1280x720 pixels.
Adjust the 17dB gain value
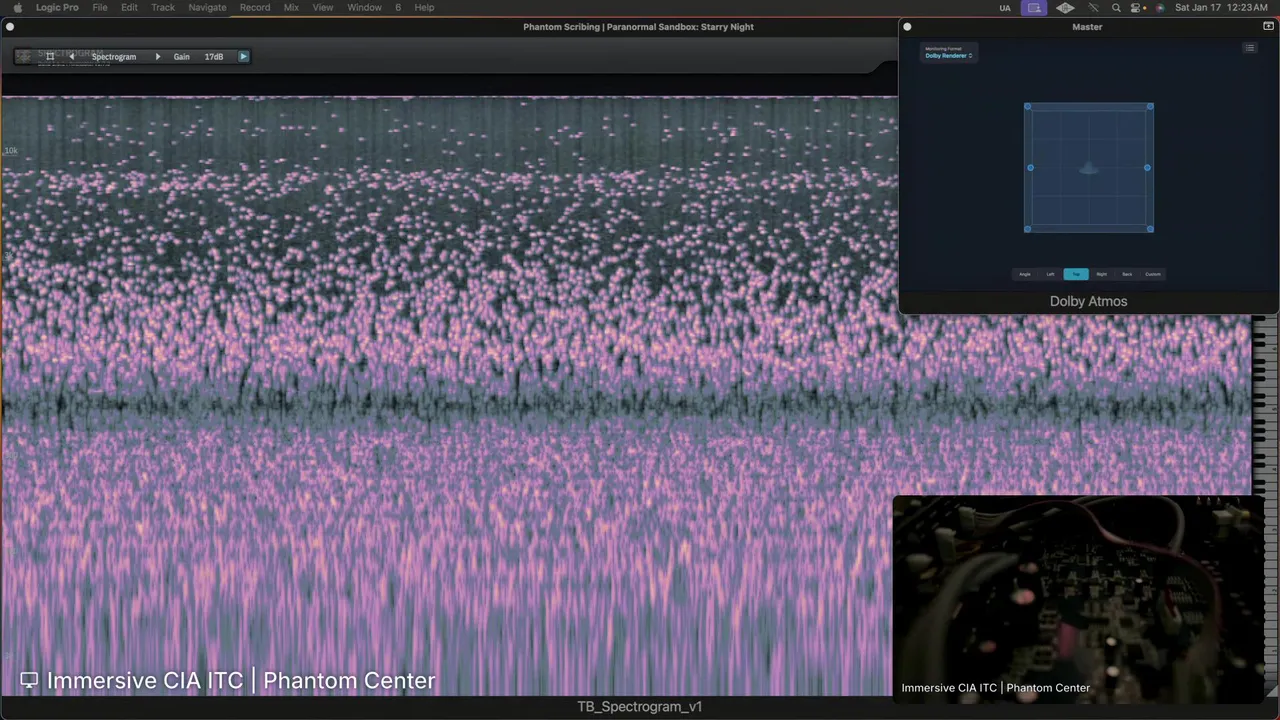pyautogui.click(x=214, y=57)
